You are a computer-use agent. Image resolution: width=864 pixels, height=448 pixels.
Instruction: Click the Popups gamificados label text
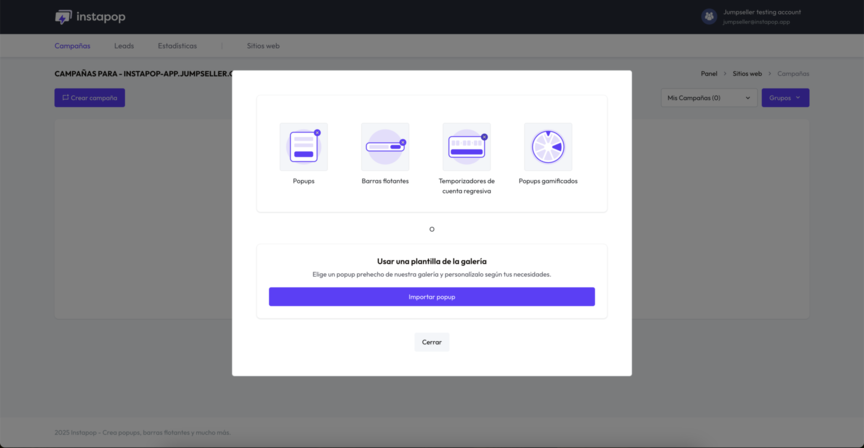coord(548,181)
